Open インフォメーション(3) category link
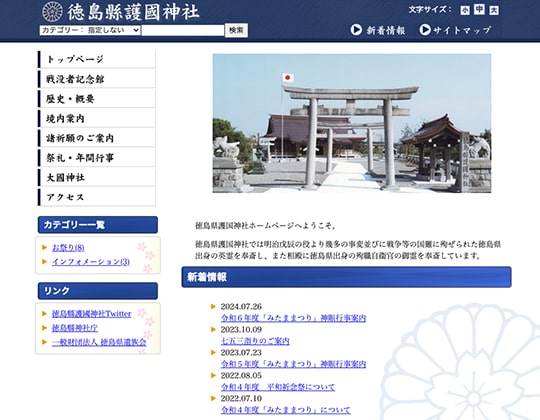 91,262
